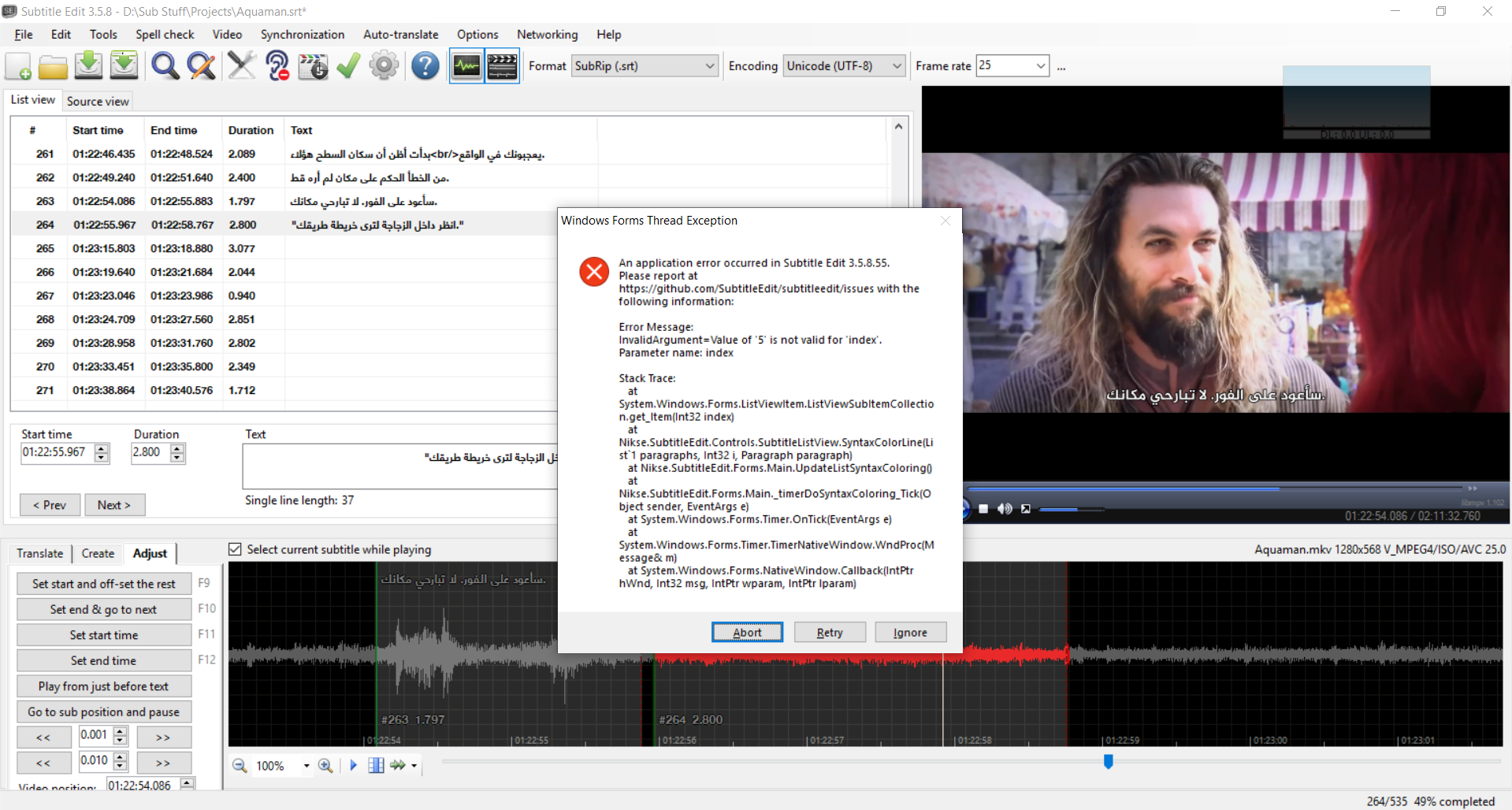The height and width of the screenshot is (810, 1512).
Task: Open the Spell check menu
Action: [x=165, y=35]
